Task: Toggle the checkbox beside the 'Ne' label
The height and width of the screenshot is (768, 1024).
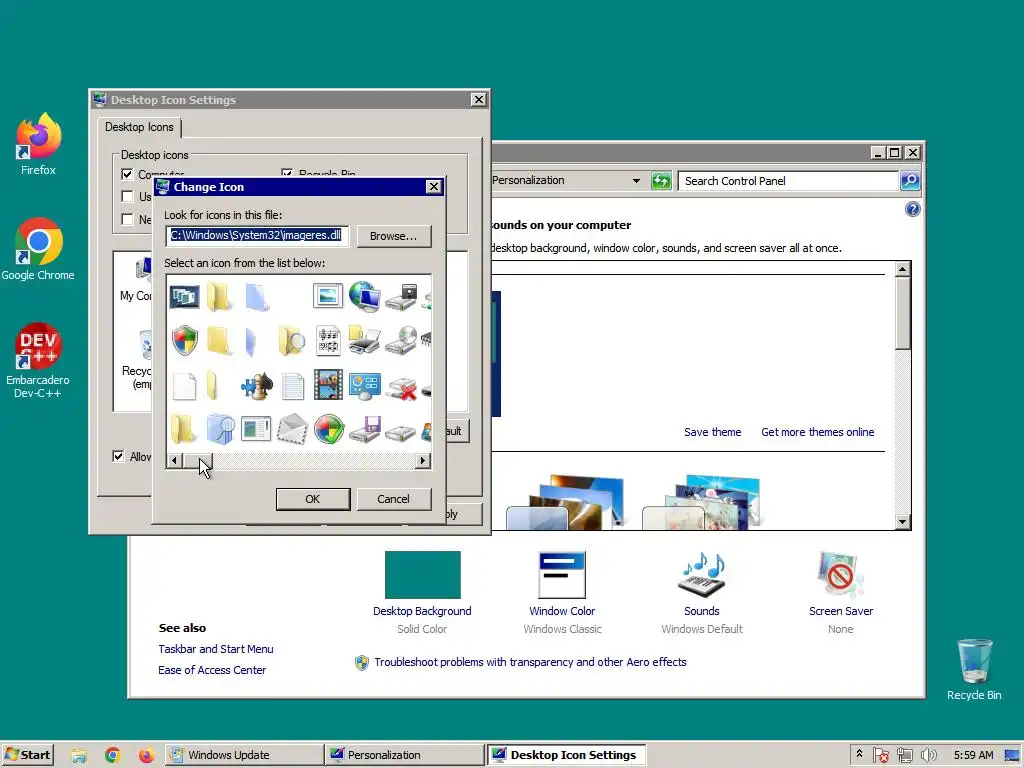Action: pyautogui.click(x=127, y=219)
